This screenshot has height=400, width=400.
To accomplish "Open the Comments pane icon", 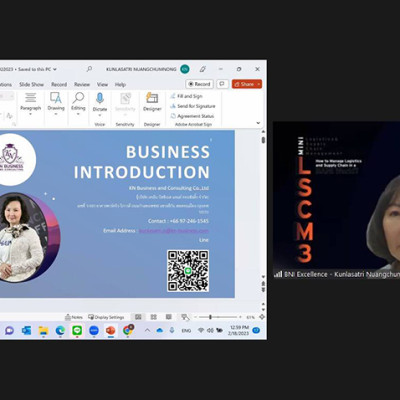I will point(222,84).
